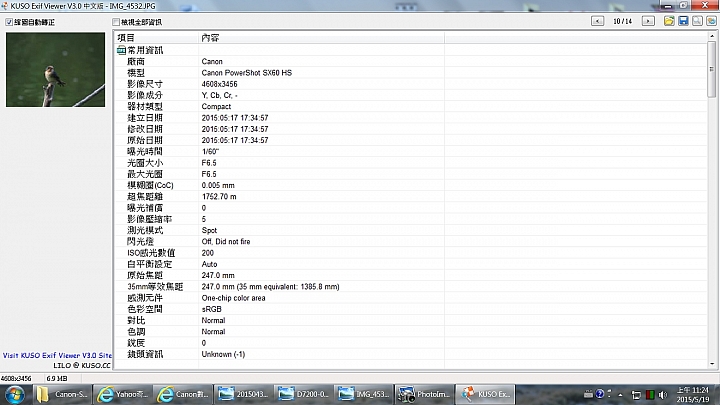
Task: Switch to Canon Internet Explorer taskbar window
Action: tap(183, 394)
